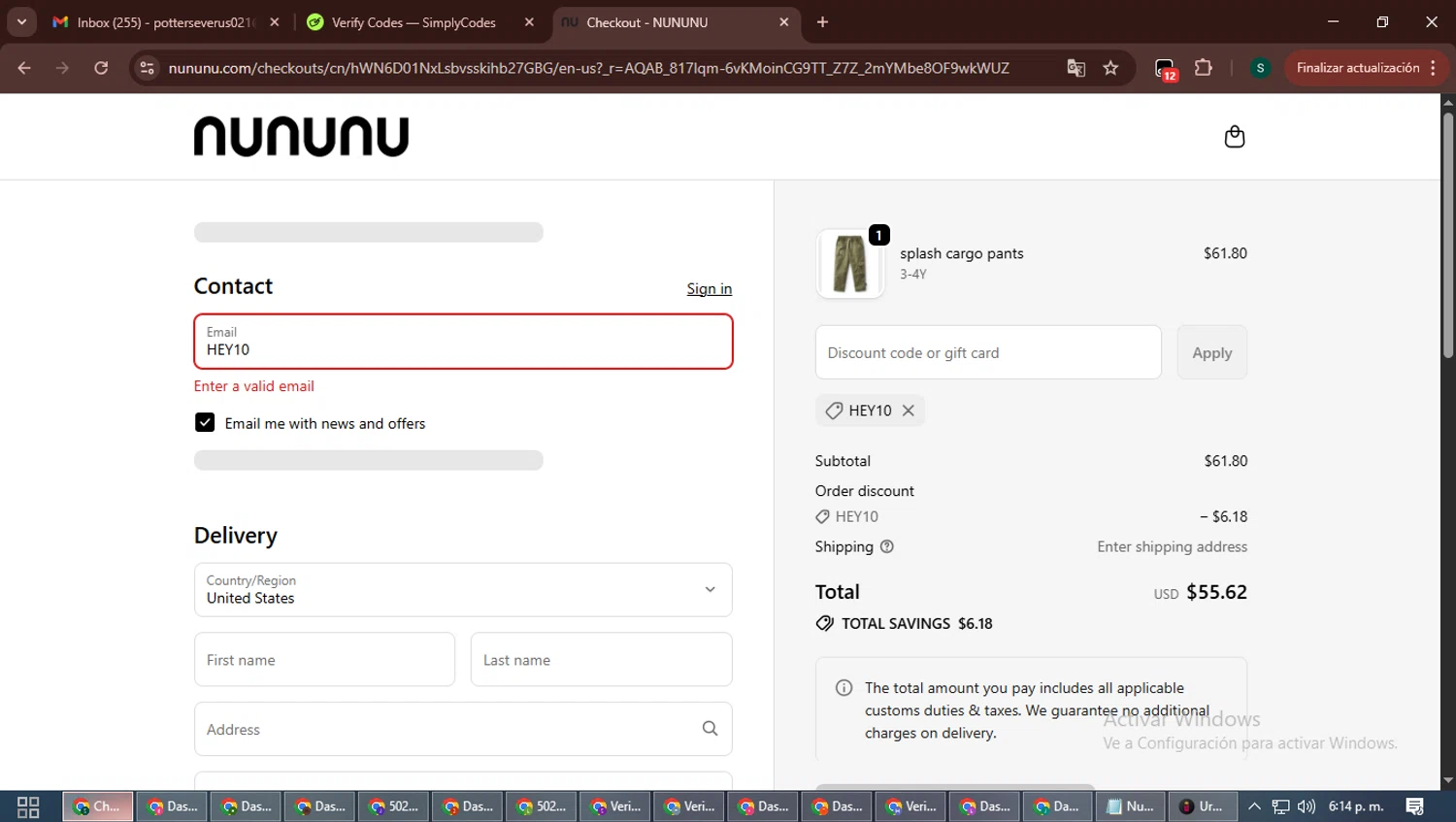Bookmark this page with the star icon
The height and width of the screenshot is (822, 1456).
pyautogui.click(x=1110, y=68)
